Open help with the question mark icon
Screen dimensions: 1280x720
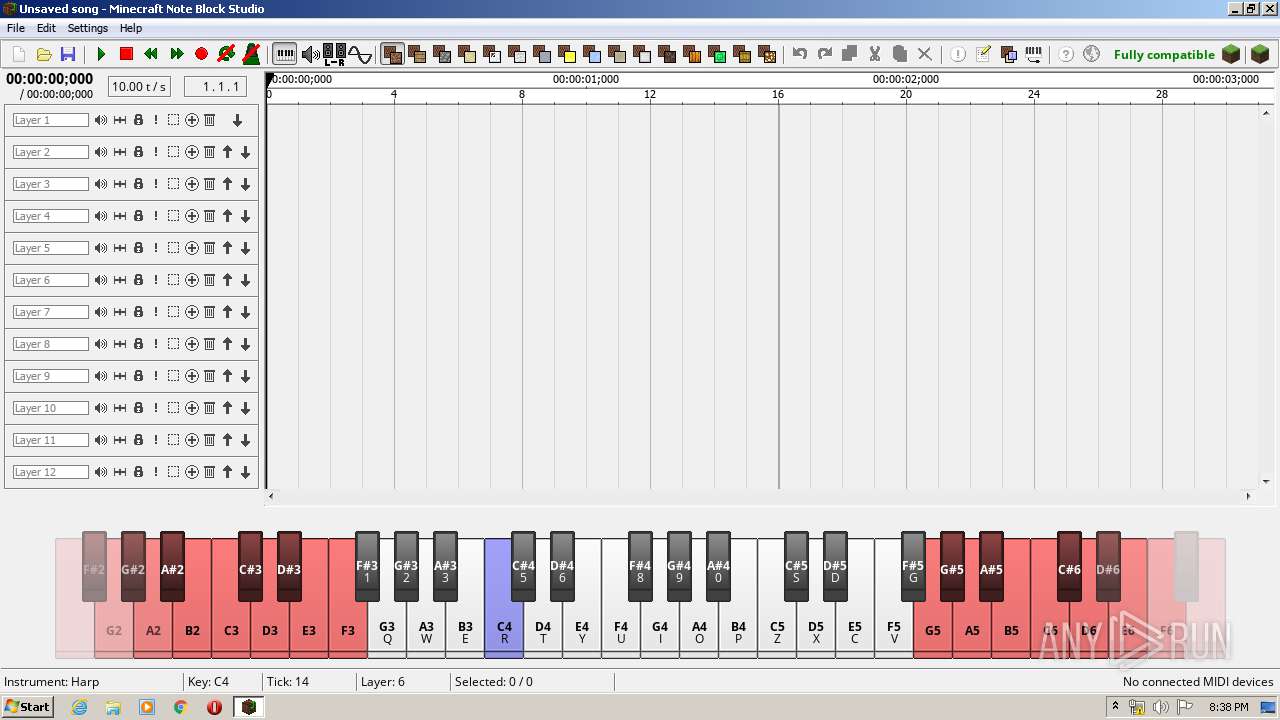point(1066,54)
